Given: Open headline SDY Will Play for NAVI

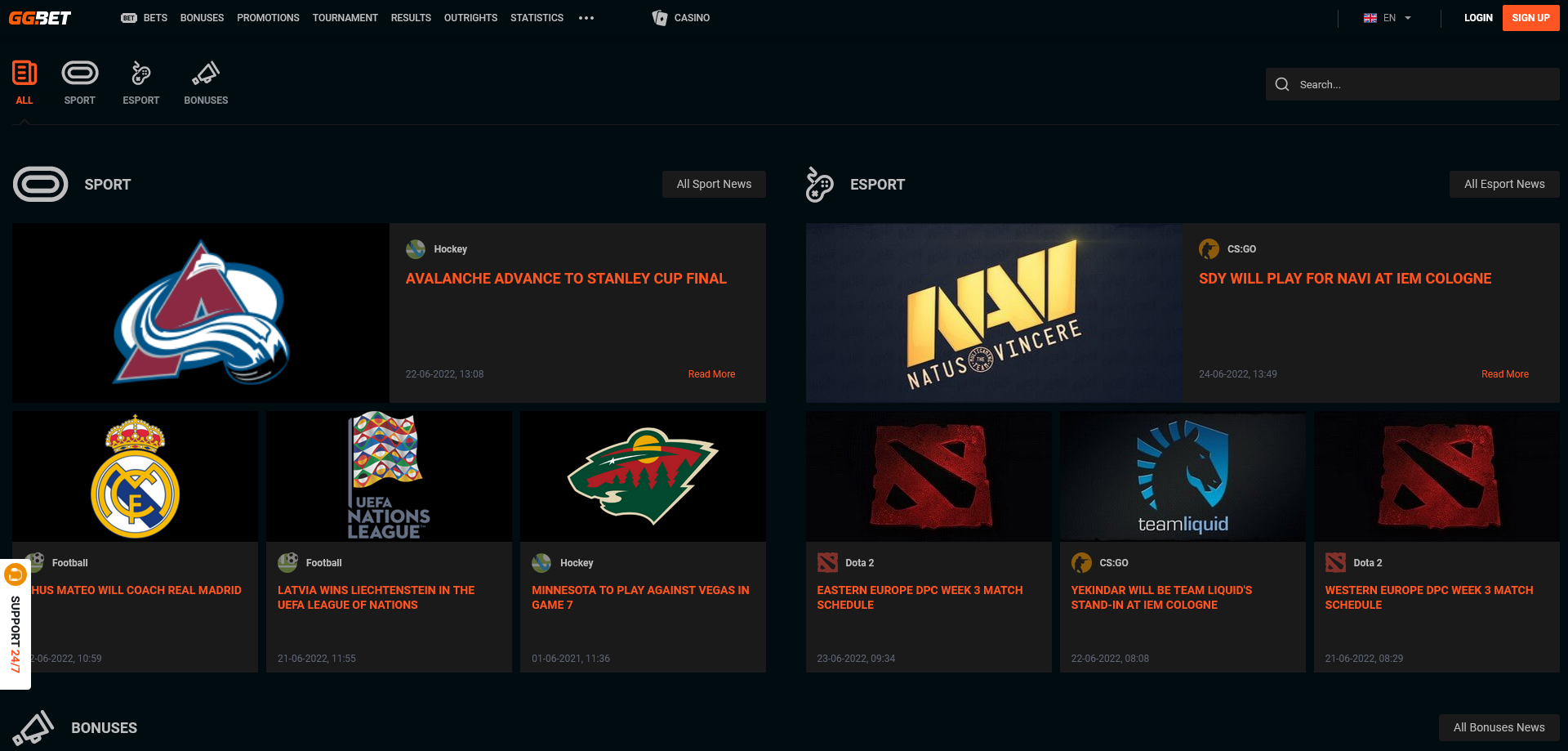Looking at the screenshot, I should pos(1345,279).
